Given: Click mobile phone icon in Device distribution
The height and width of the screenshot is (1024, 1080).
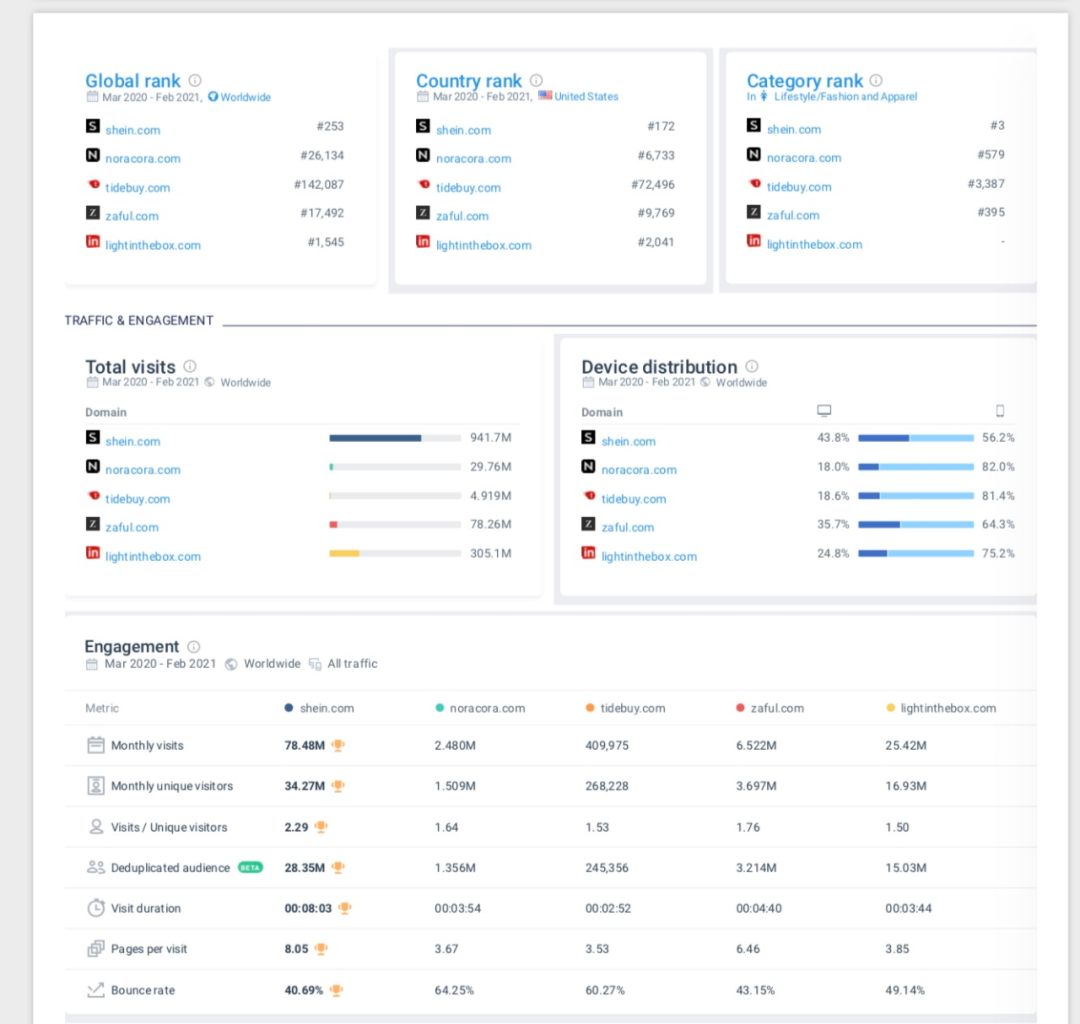Looking at the screenshot, I should [x=999, y=411].
